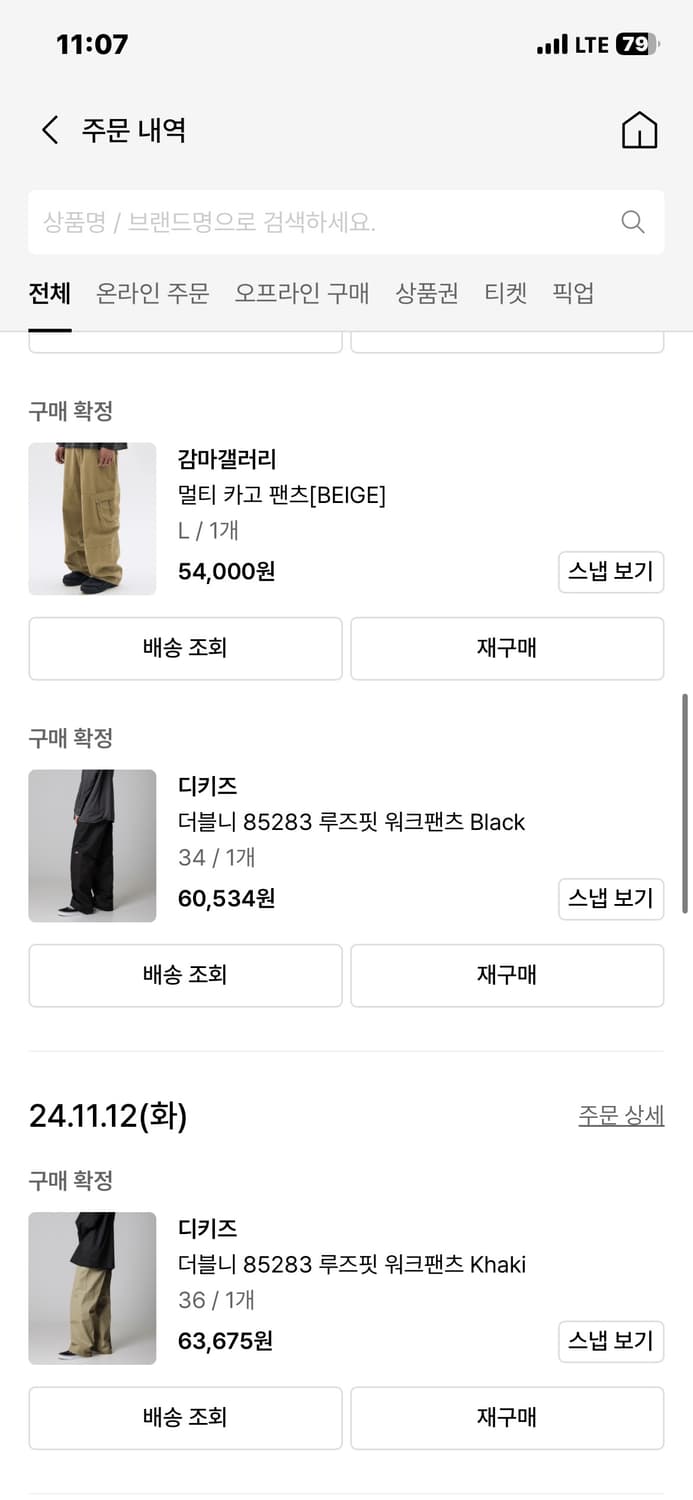Tap 배송 조회 for the 감마갤러리 cargo pants
The height and width of the screenshot is (1500, 693).
tap(185, 648)
